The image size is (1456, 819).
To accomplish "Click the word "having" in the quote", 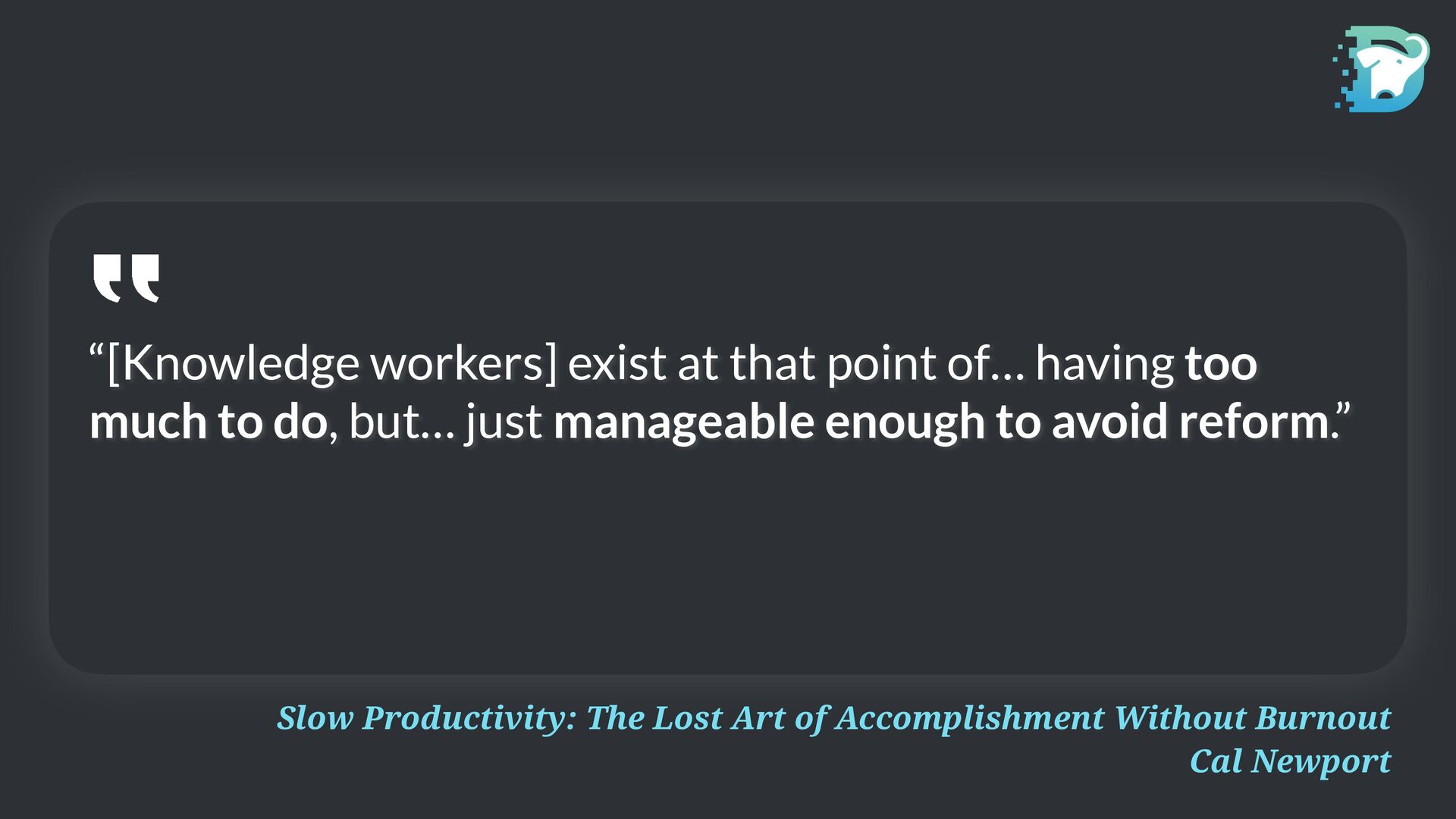I will tap(1105, 364).
